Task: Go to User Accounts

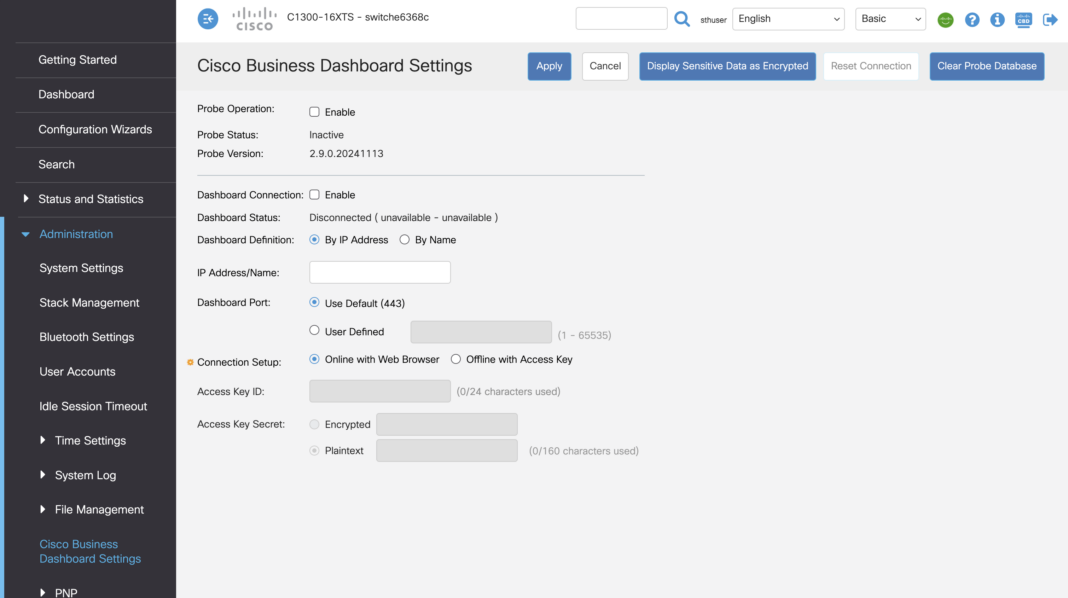Action: tap(77, 372)
